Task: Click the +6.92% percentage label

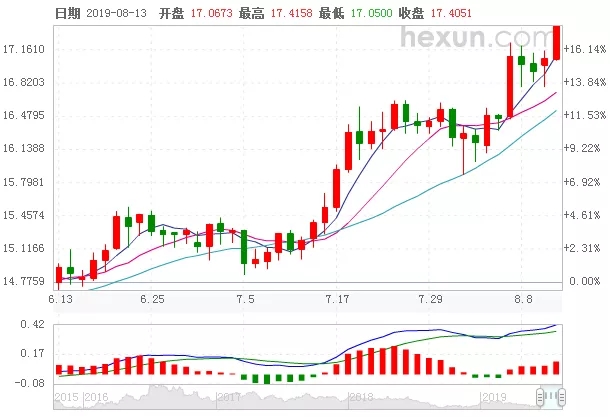Action: (582, 182)
